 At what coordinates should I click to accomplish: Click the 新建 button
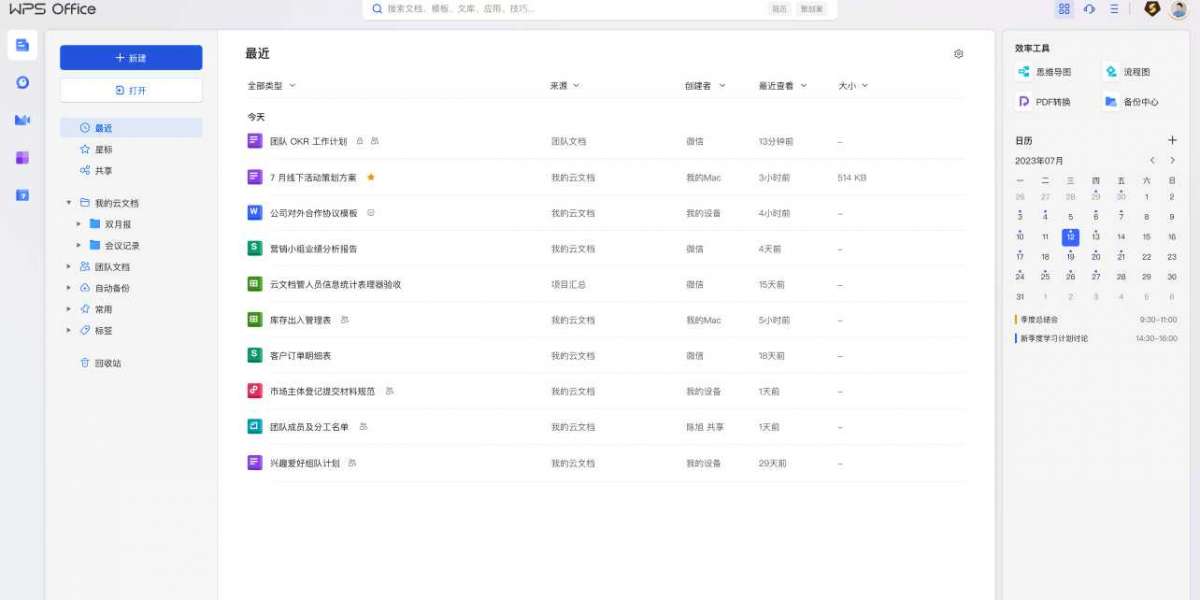click(x=131, y=58)
